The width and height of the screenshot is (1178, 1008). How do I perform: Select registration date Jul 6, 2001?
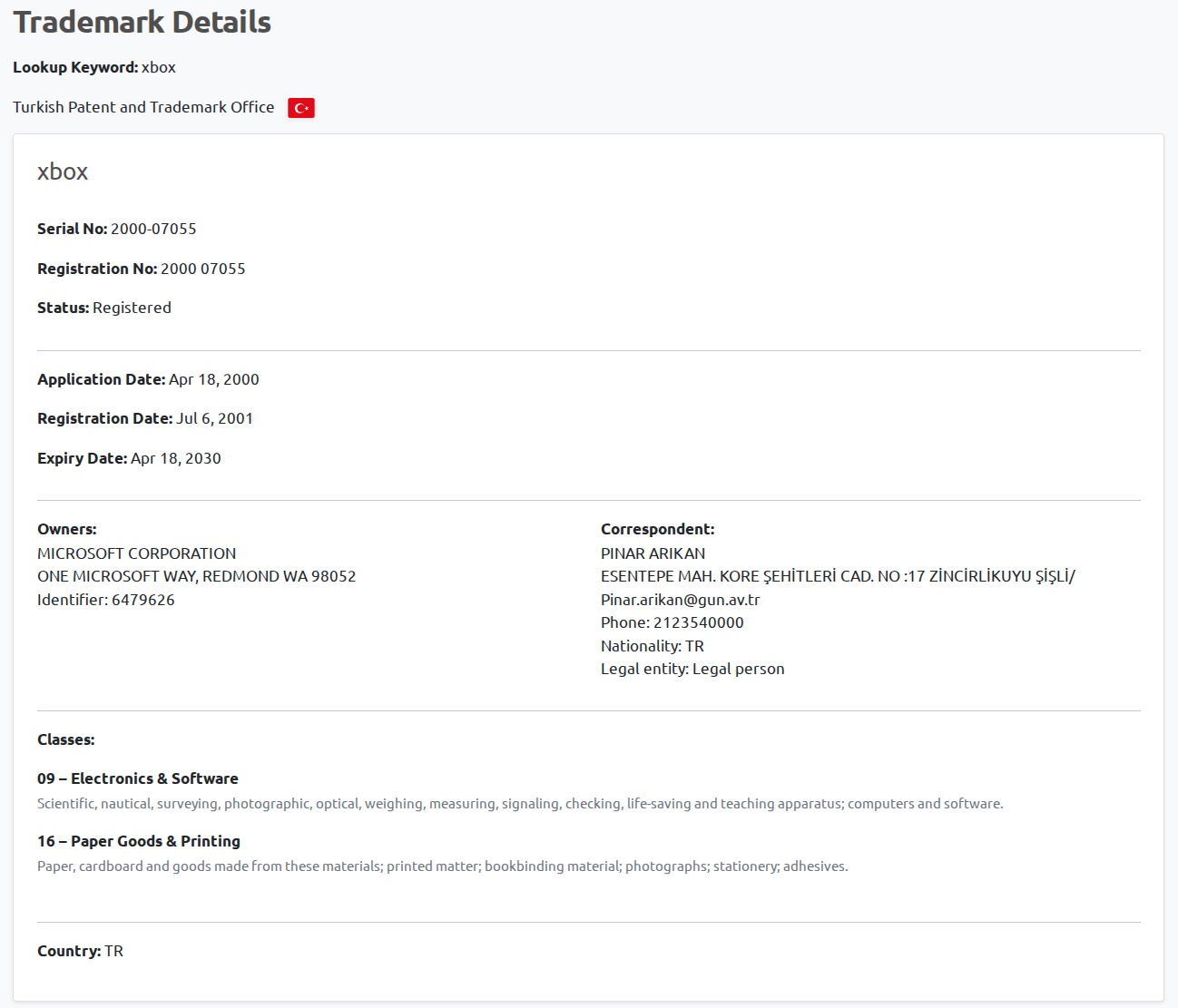click(x=215, y=418)
